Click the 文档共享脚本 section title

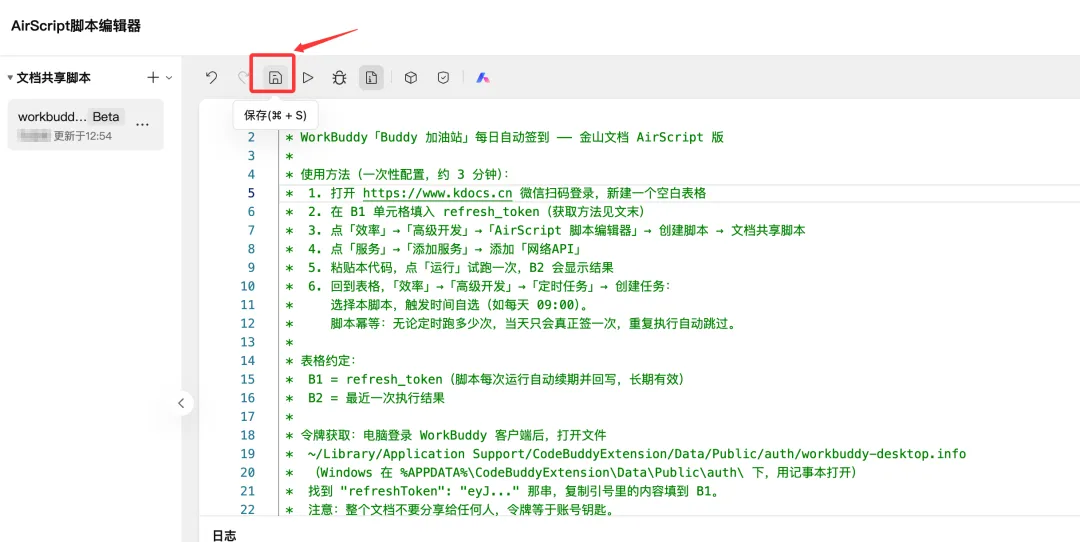54,78
